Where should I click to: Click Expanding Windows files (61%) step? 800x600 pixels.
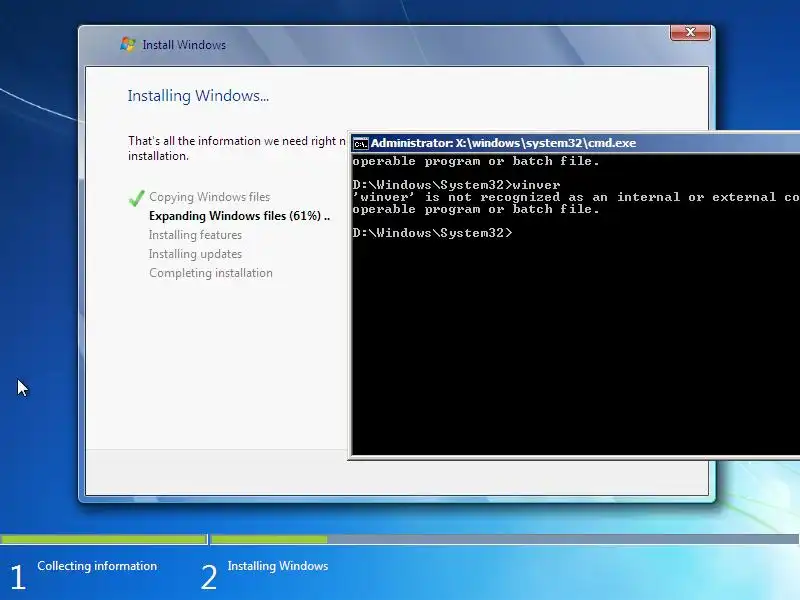click(239, 216)
